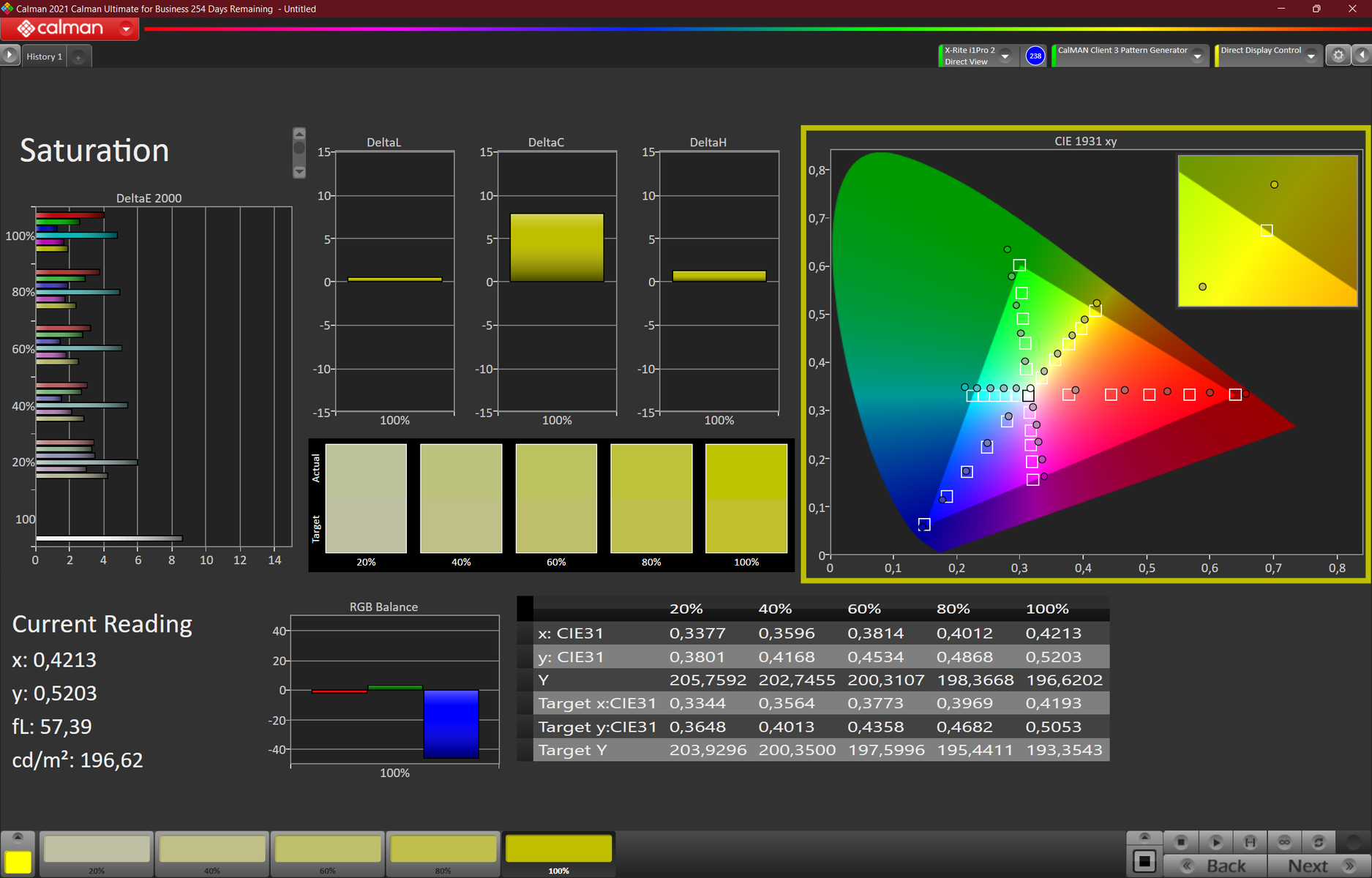
Task: Click the bracketed single-read icon
Action: tap(1250, 842)
